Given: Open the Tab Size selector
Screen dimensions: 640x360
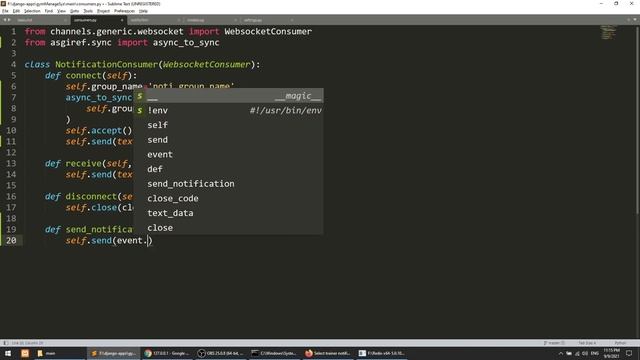Looking at the screenshot, I should coord(587,343).
